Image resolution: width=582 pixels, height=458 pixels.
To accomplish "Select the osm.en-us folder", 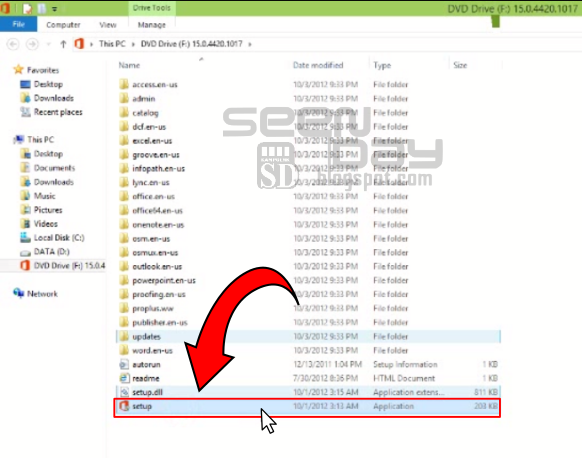I will 151,239.
